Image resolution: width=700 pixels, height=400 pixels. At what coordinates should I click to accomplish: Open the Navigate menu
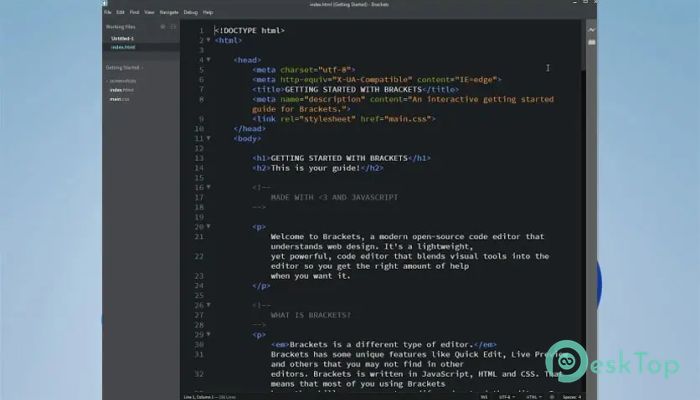point(169,12)
